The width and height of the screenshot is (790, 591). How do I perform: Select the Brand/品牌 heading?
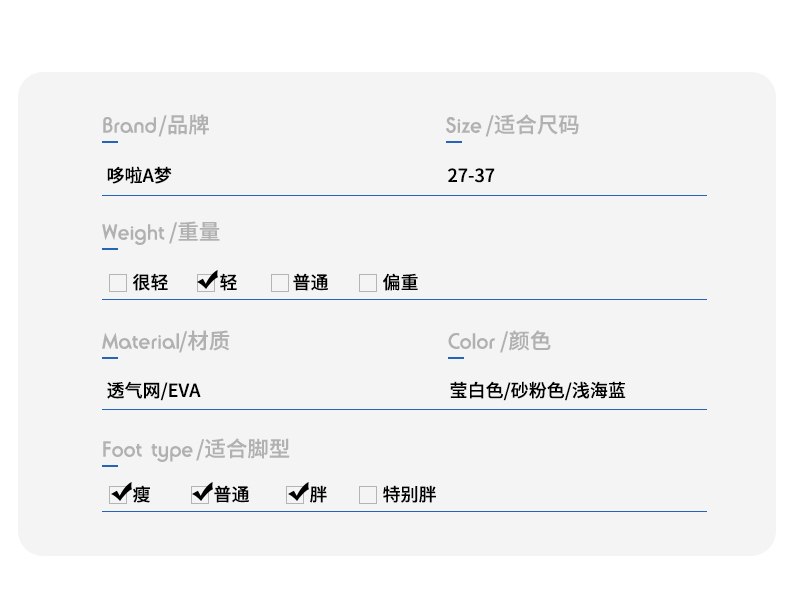[x=156, y=125]
